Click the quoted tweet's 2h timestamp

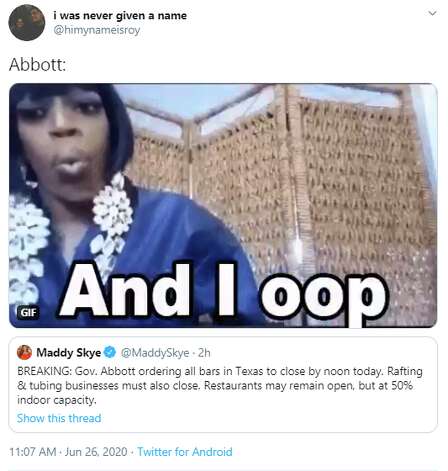[x=204, y=353]
